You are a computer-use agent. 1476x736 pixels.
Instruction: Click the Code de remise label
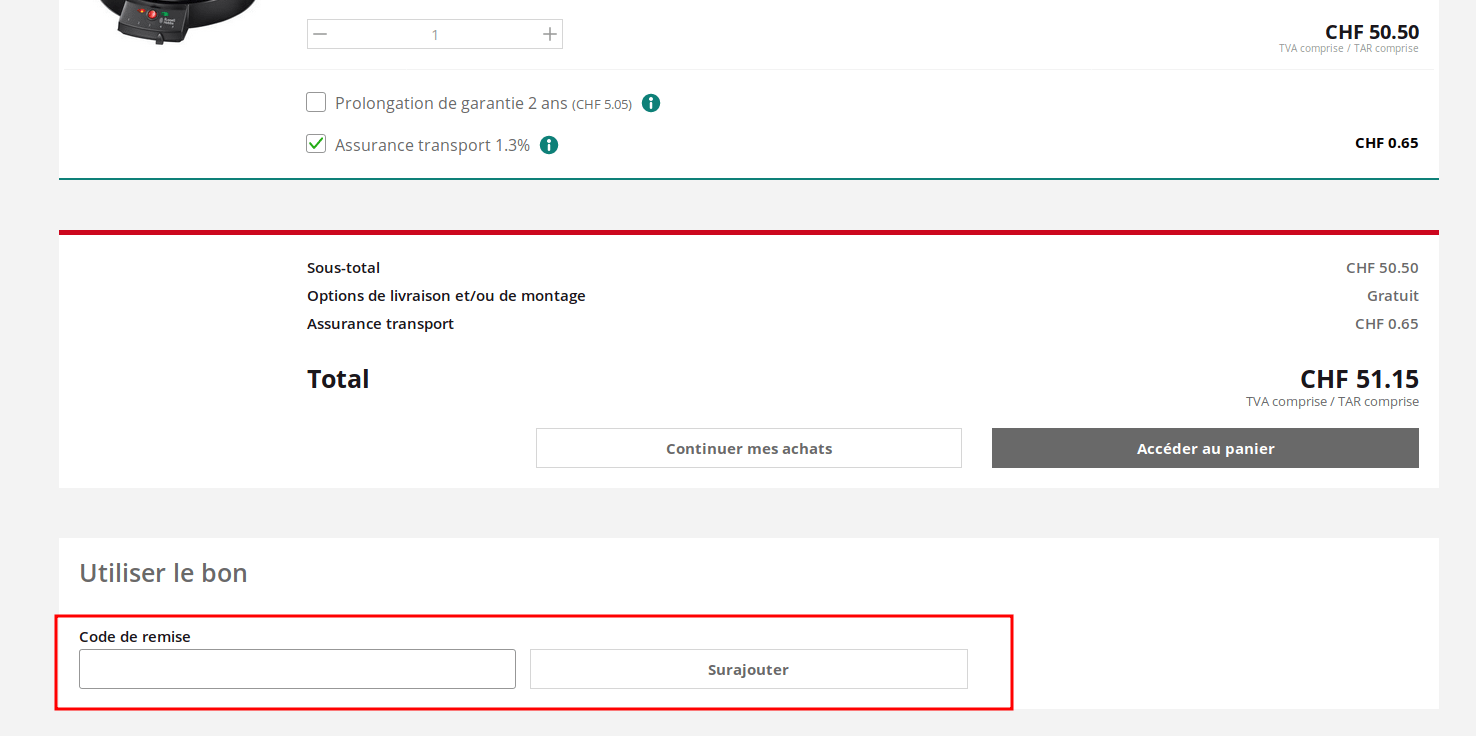135,636
